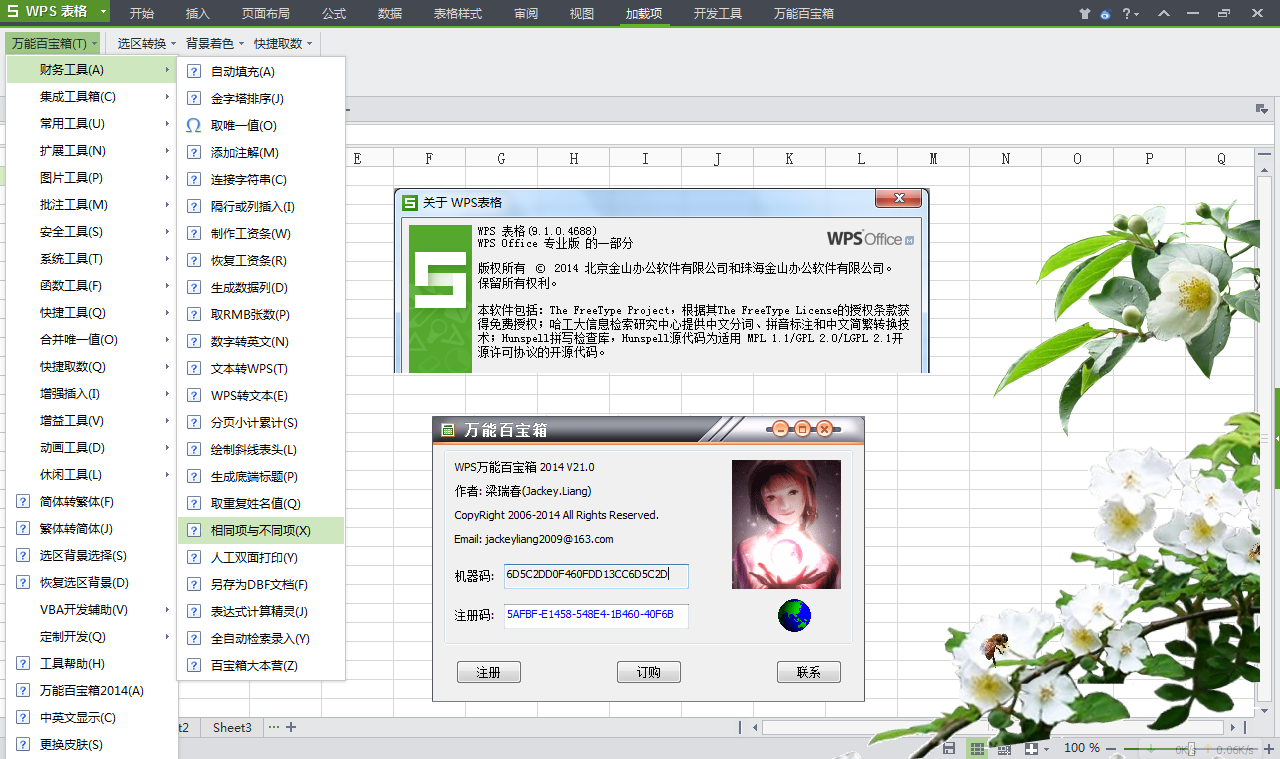Collapse the ribbon with the up chevron
Image resolution: width=1280 pixels, height=759 pixels.
[x=1163, y=14]
